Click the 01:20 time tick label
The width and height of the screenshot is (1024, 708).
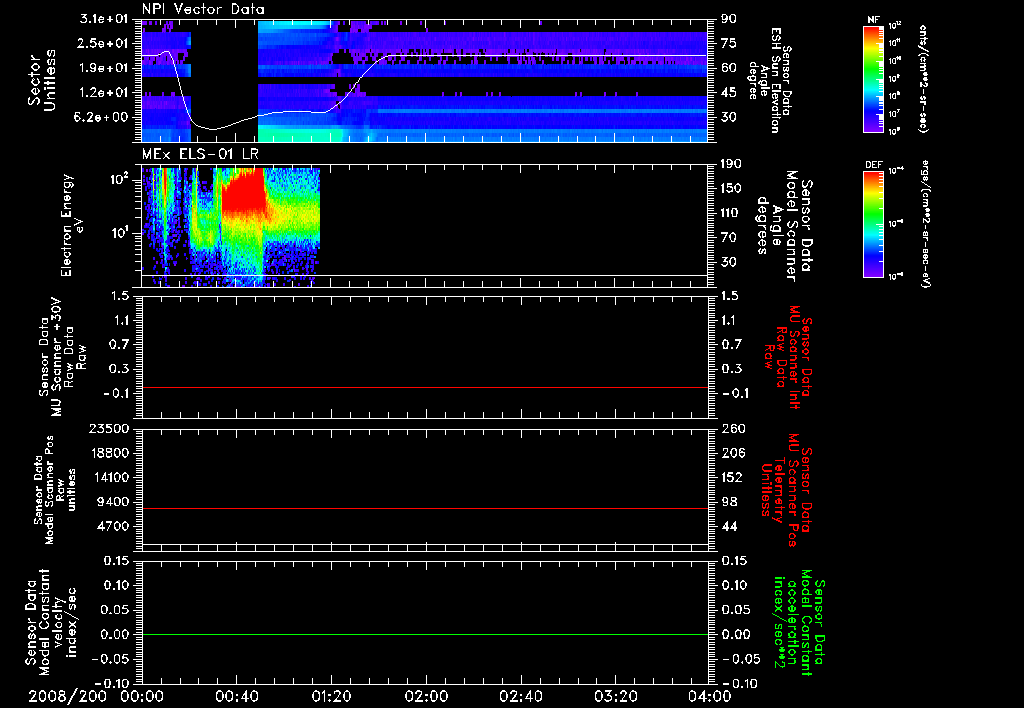click(x=331, y=696)
